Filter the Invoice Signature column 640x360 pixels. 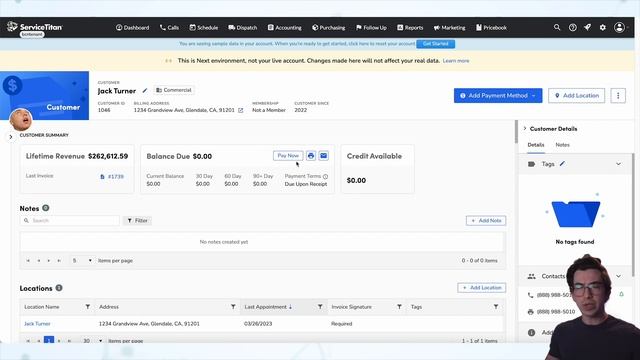pos(399,307)
